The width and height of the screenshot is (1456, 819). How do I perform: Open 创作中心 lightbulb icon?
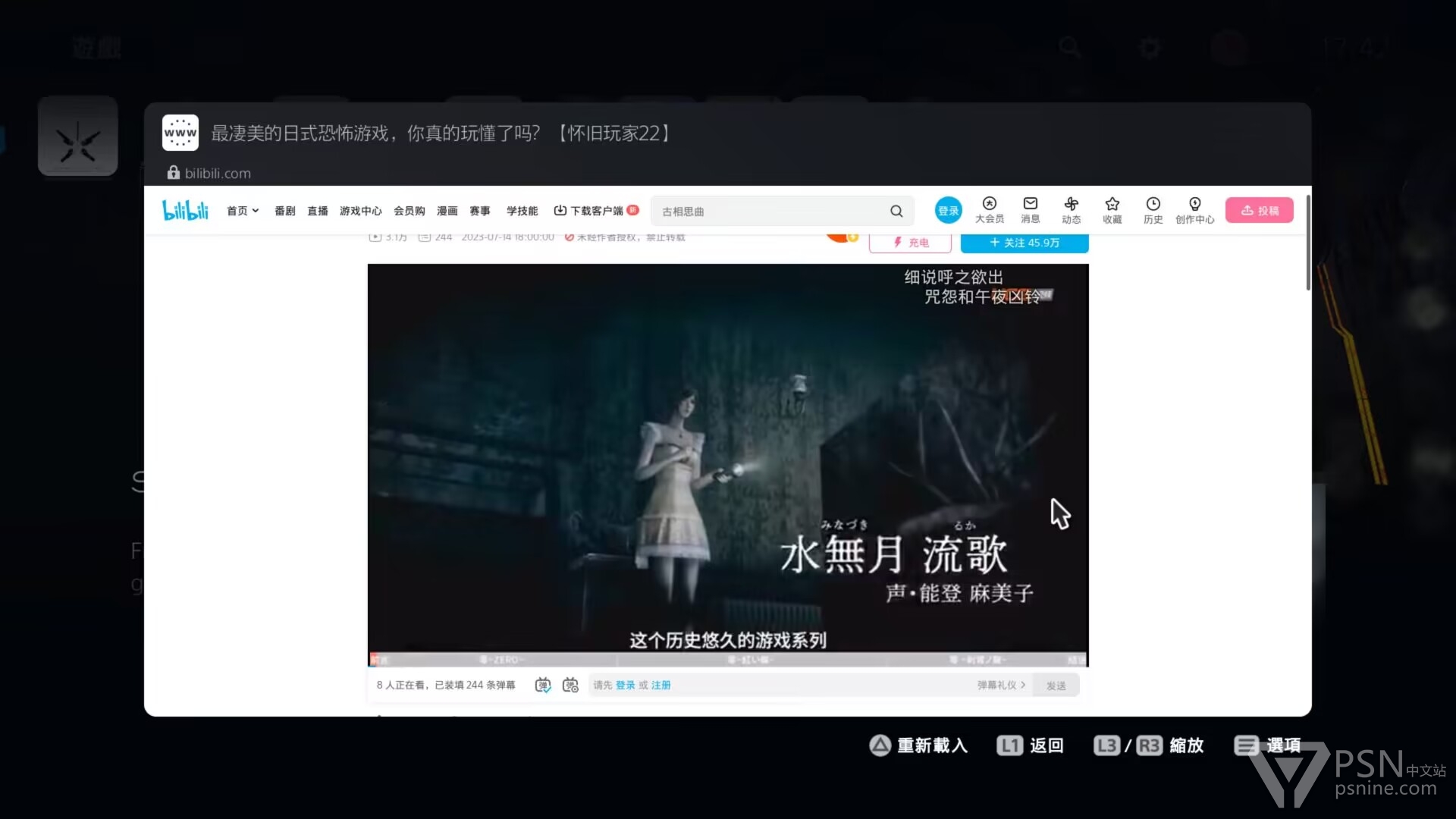[1194, 210]
